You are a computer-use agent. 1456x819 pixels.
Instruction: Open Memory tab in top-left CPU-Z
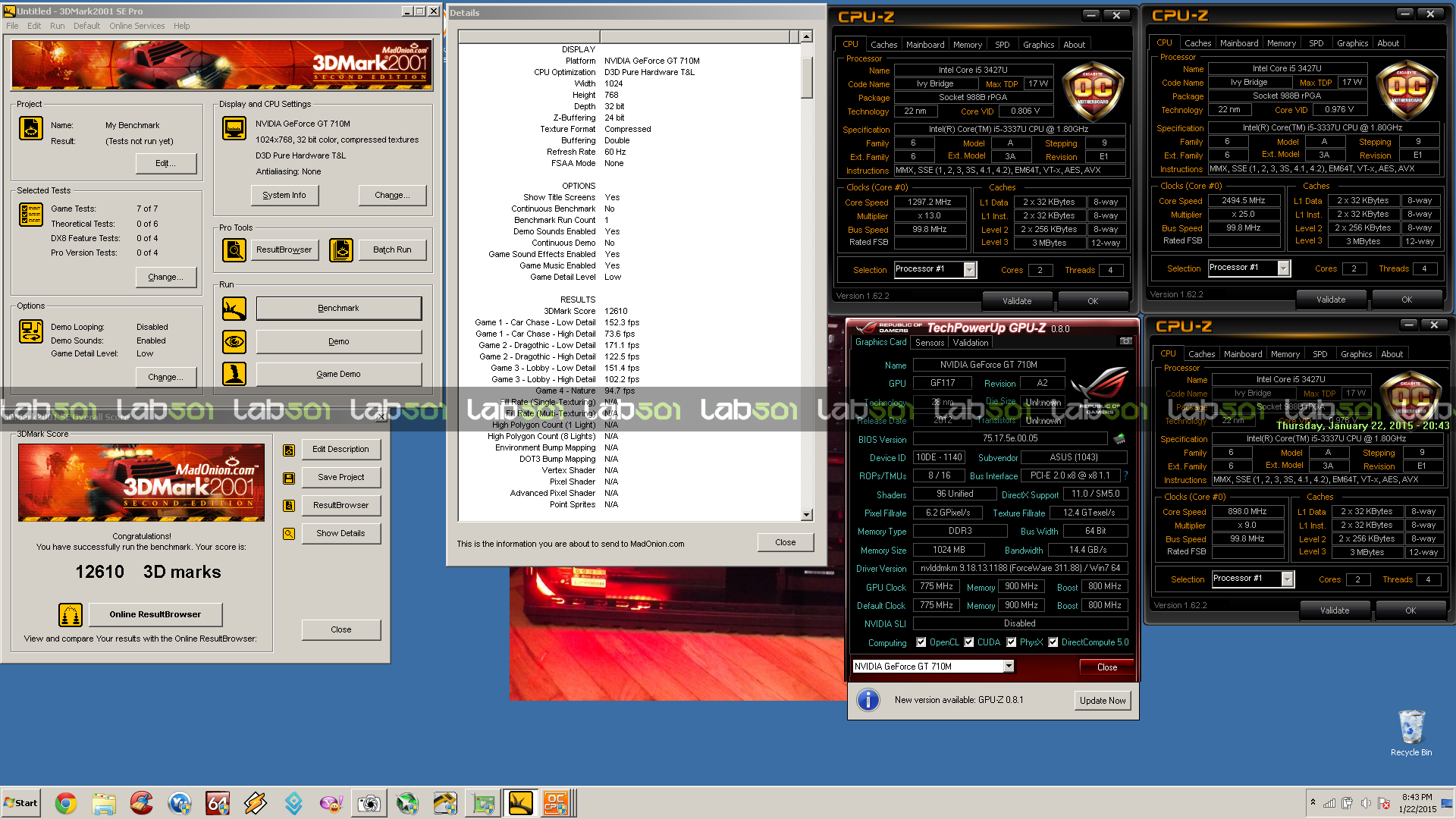pos(968,45)
